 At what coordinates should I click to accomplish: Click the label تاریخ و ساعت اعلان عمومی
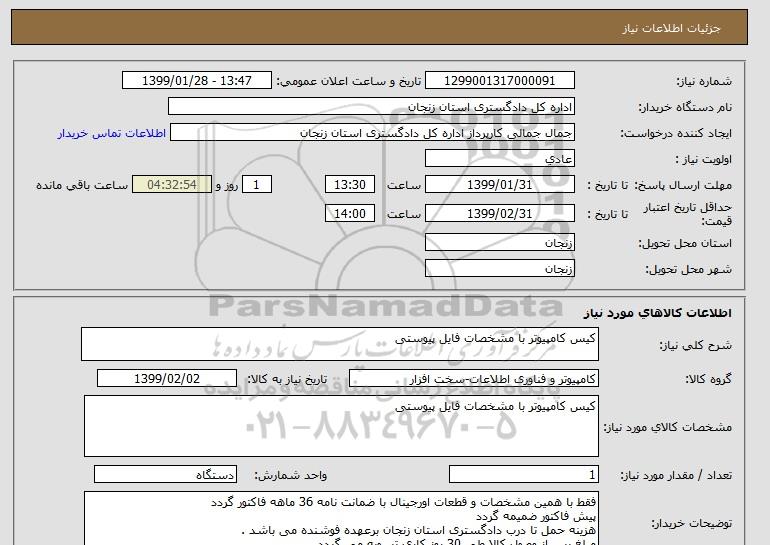349,81
